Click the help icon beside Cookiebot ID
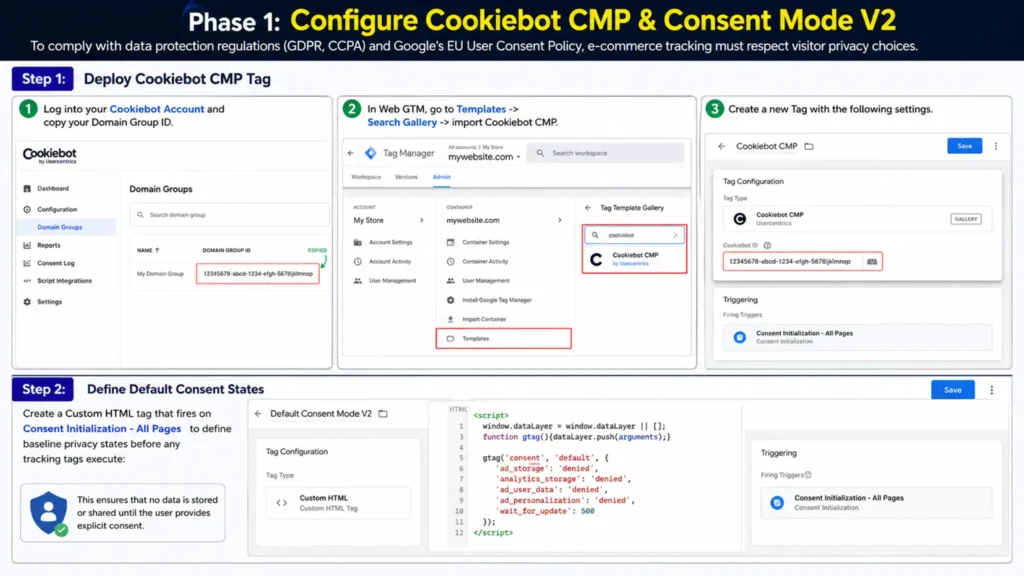 pyautogui.click(x=767, y=246)
